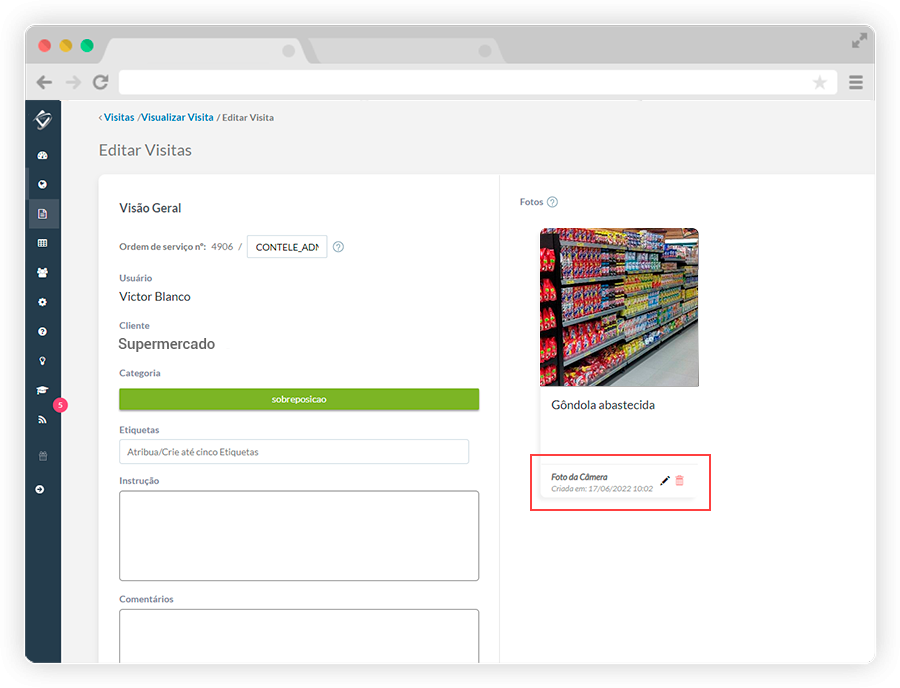This screenshot has height=688, width=900.
Task: Click the lightbulb icon in sidebar
Action: click(x=42, y=361)
